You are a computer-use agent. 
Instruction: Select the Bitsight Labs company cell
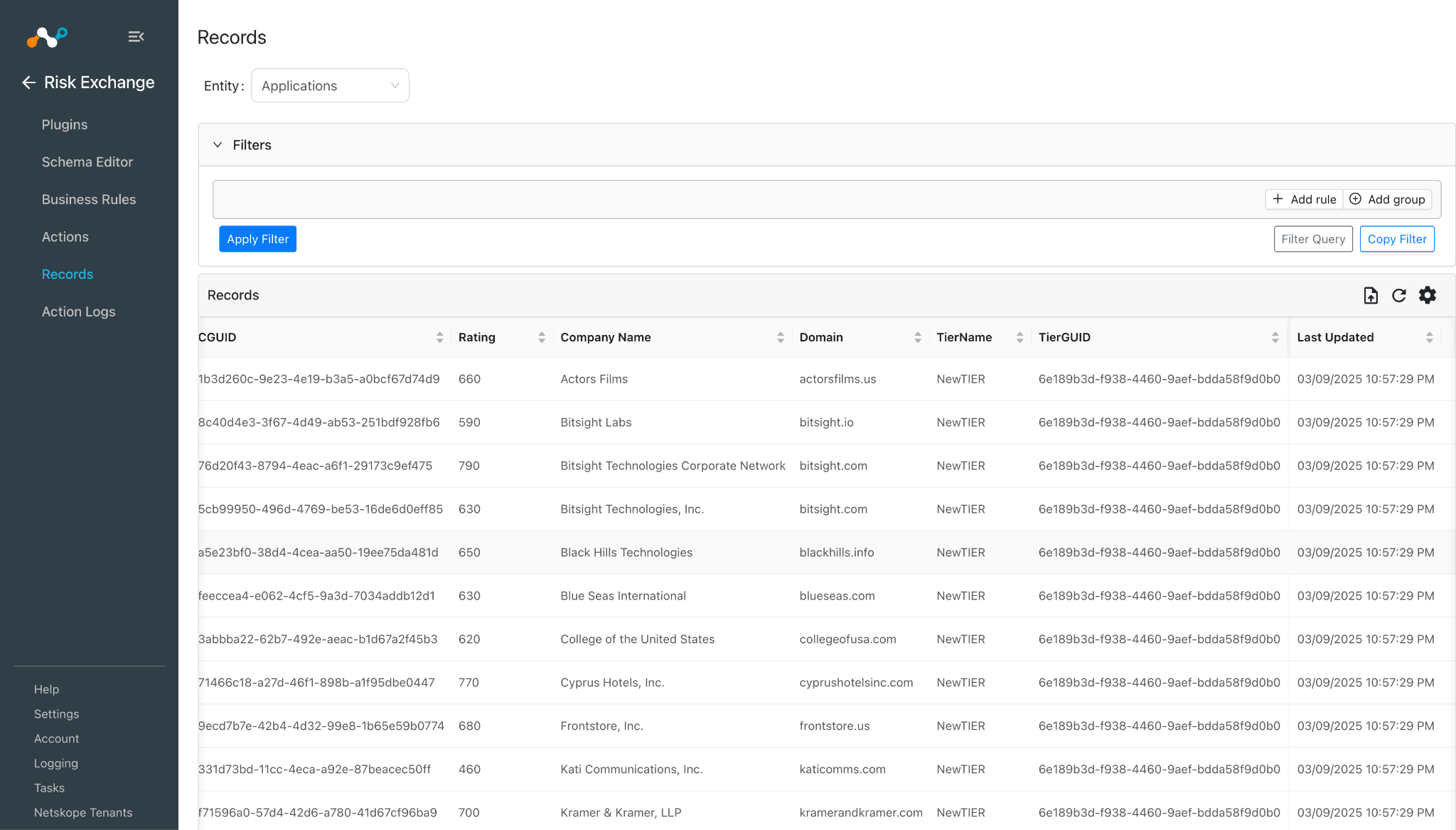tap(596, 422)
